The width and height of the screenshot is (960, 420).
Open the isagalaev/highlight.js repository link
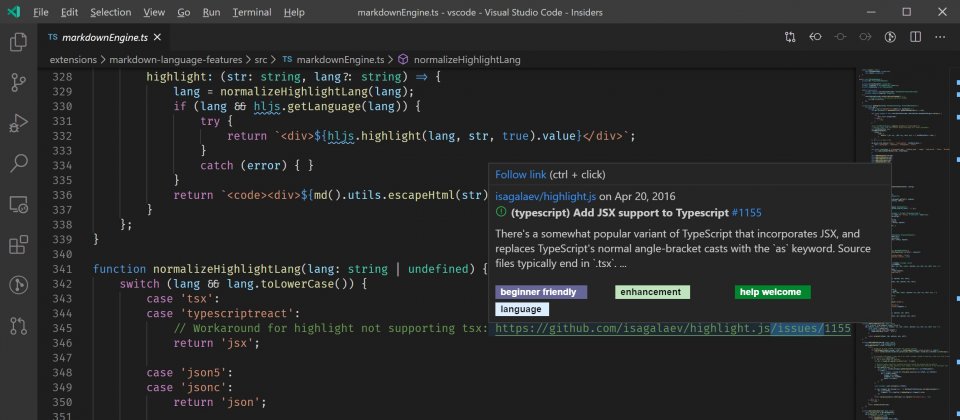(x=546, y=197)
